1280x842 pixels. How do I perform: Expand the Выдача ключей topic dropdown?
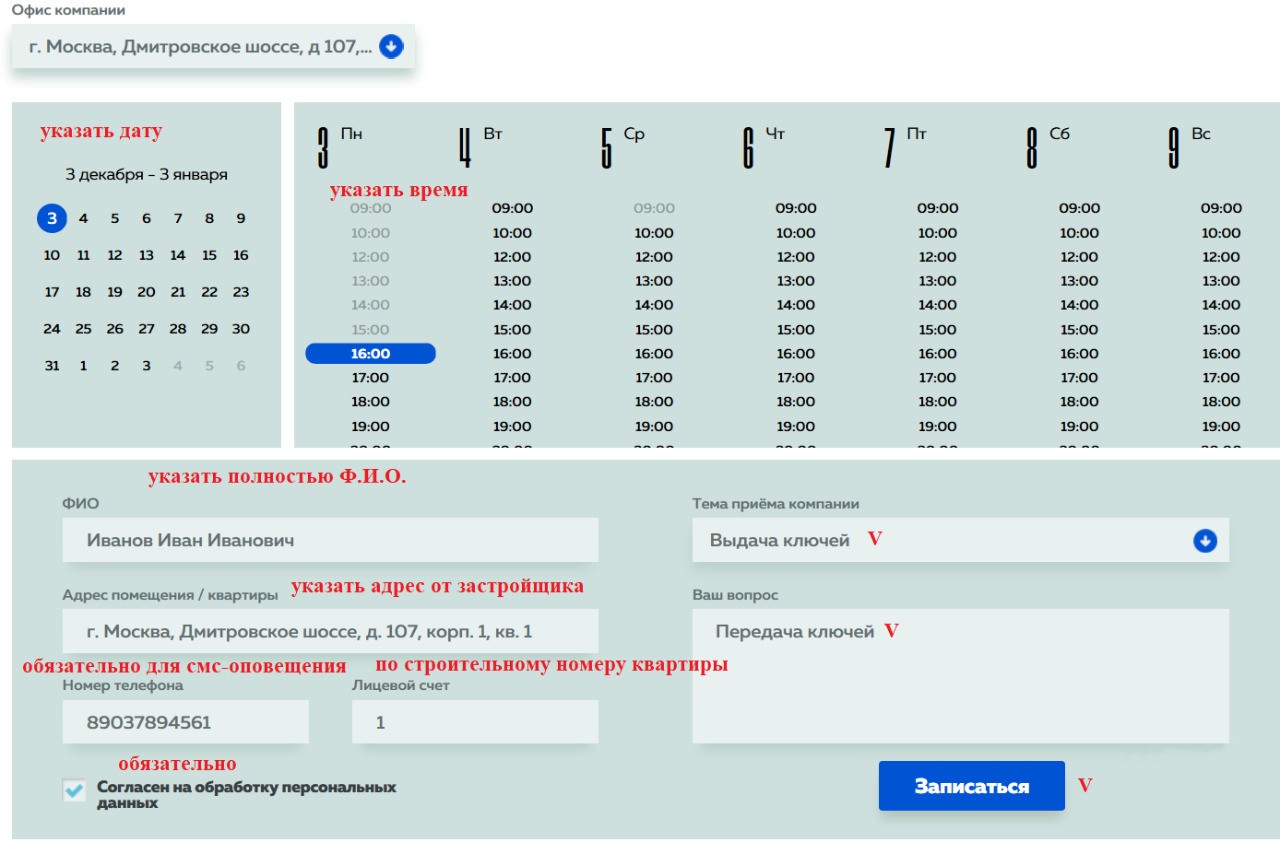pos(950,541)
